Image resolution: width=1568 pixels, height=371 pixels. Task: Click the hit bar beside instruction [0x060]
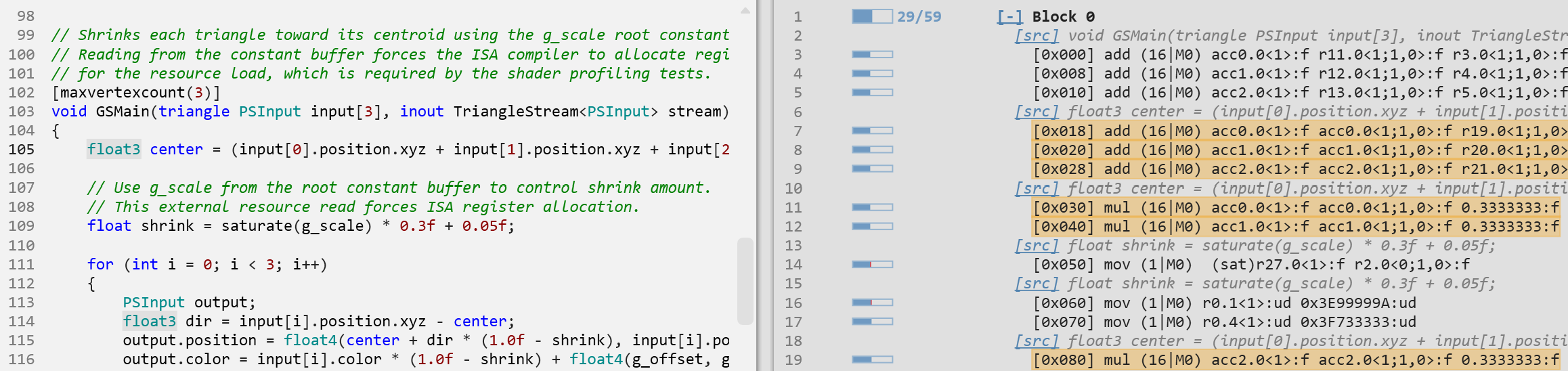872,303
